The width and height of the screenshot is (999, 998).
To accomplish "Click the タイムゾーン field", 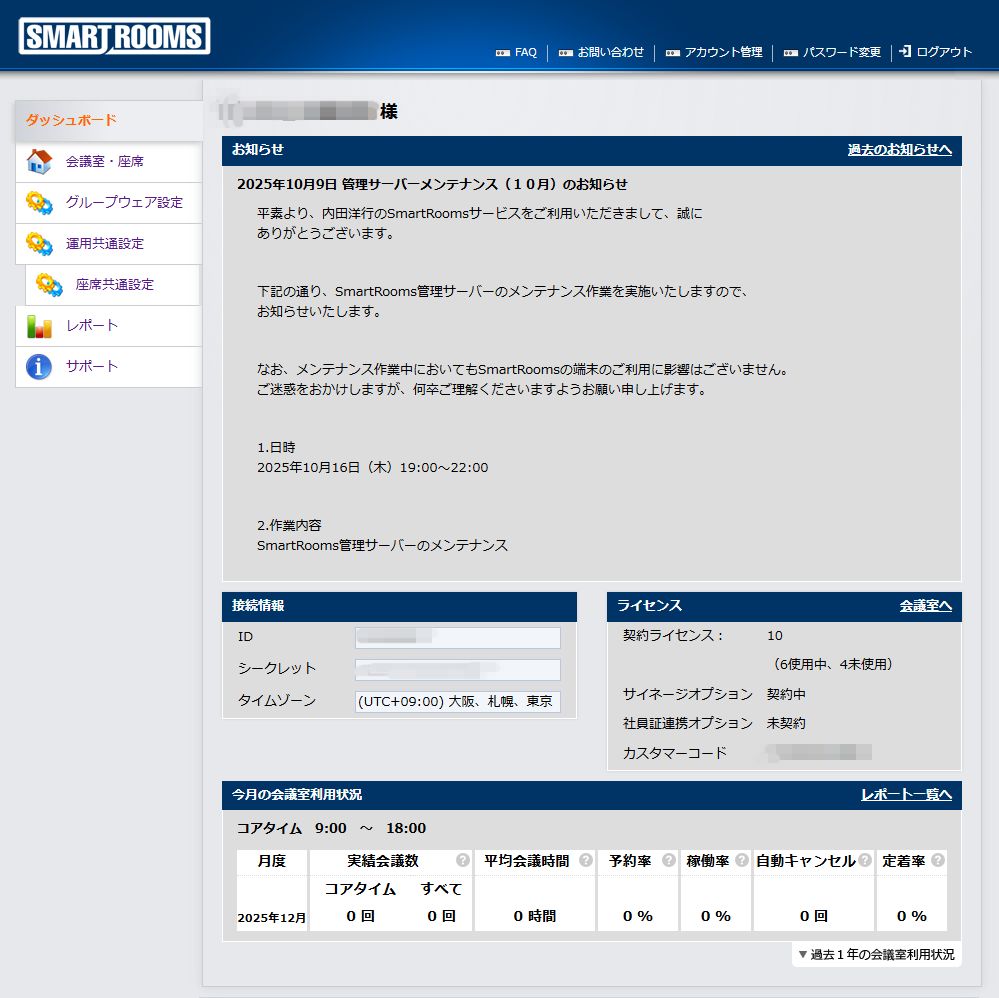I will (457, 701).
